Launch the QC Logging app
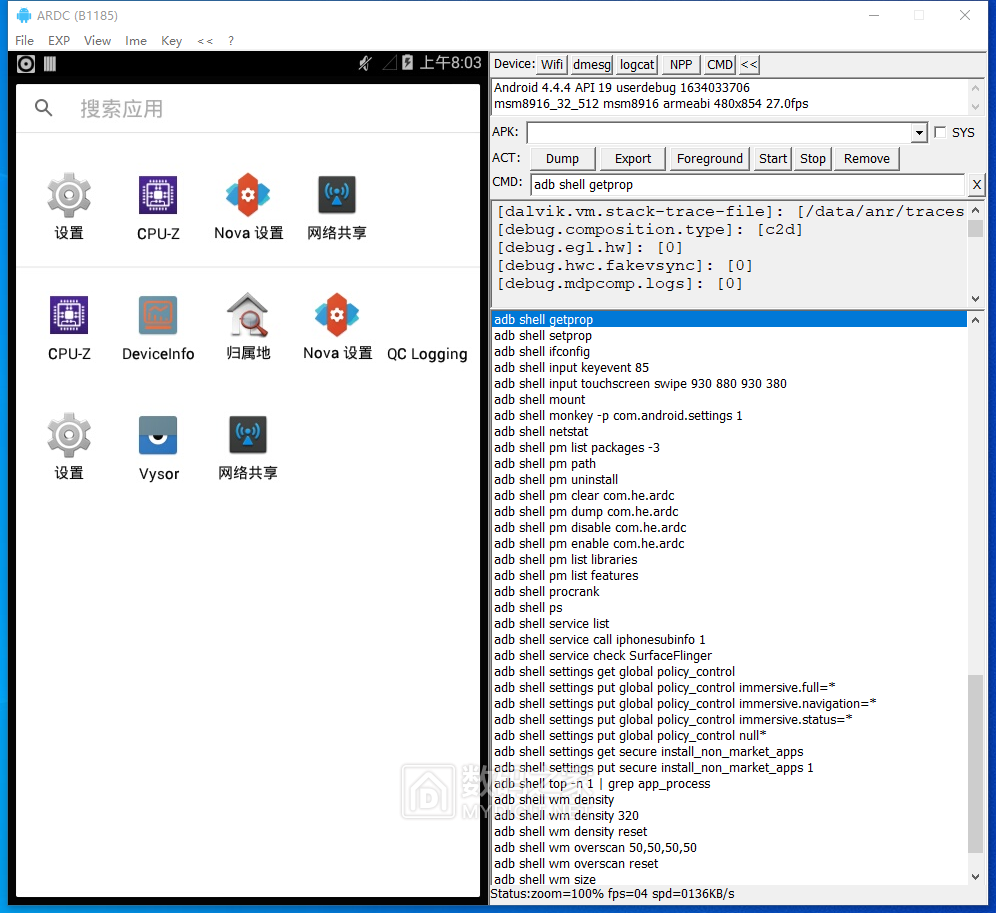Screen dimensions: 996x913 pos(427,353)
